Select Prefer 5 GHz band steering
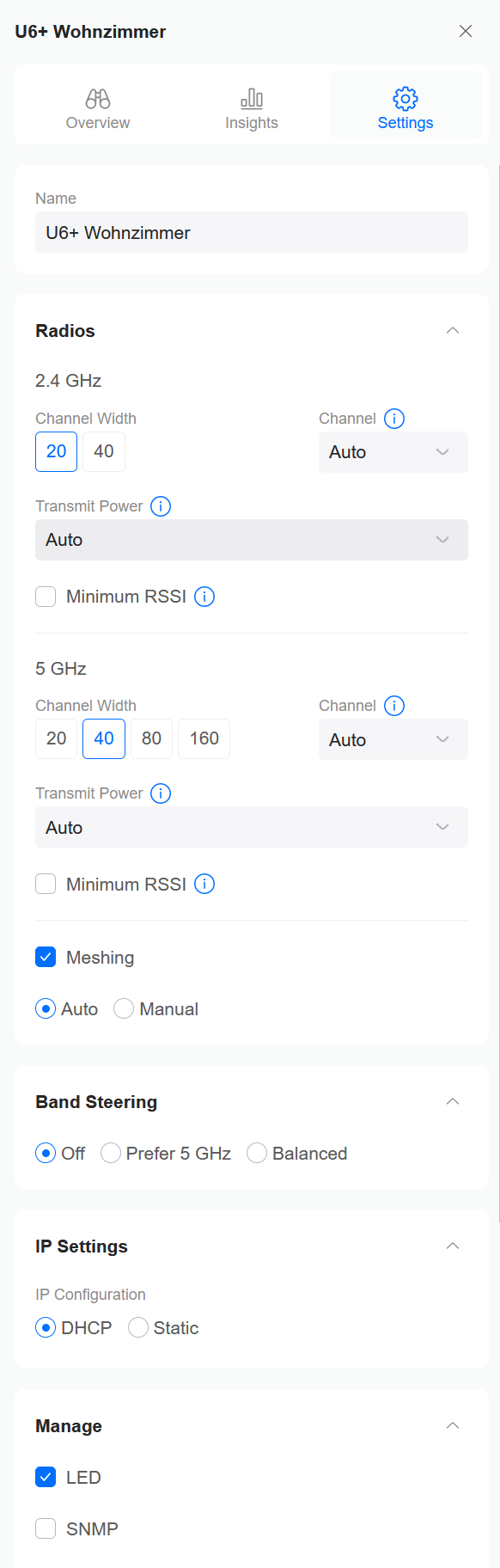Screen dimensions: 500x1568 coord(111,1153)
